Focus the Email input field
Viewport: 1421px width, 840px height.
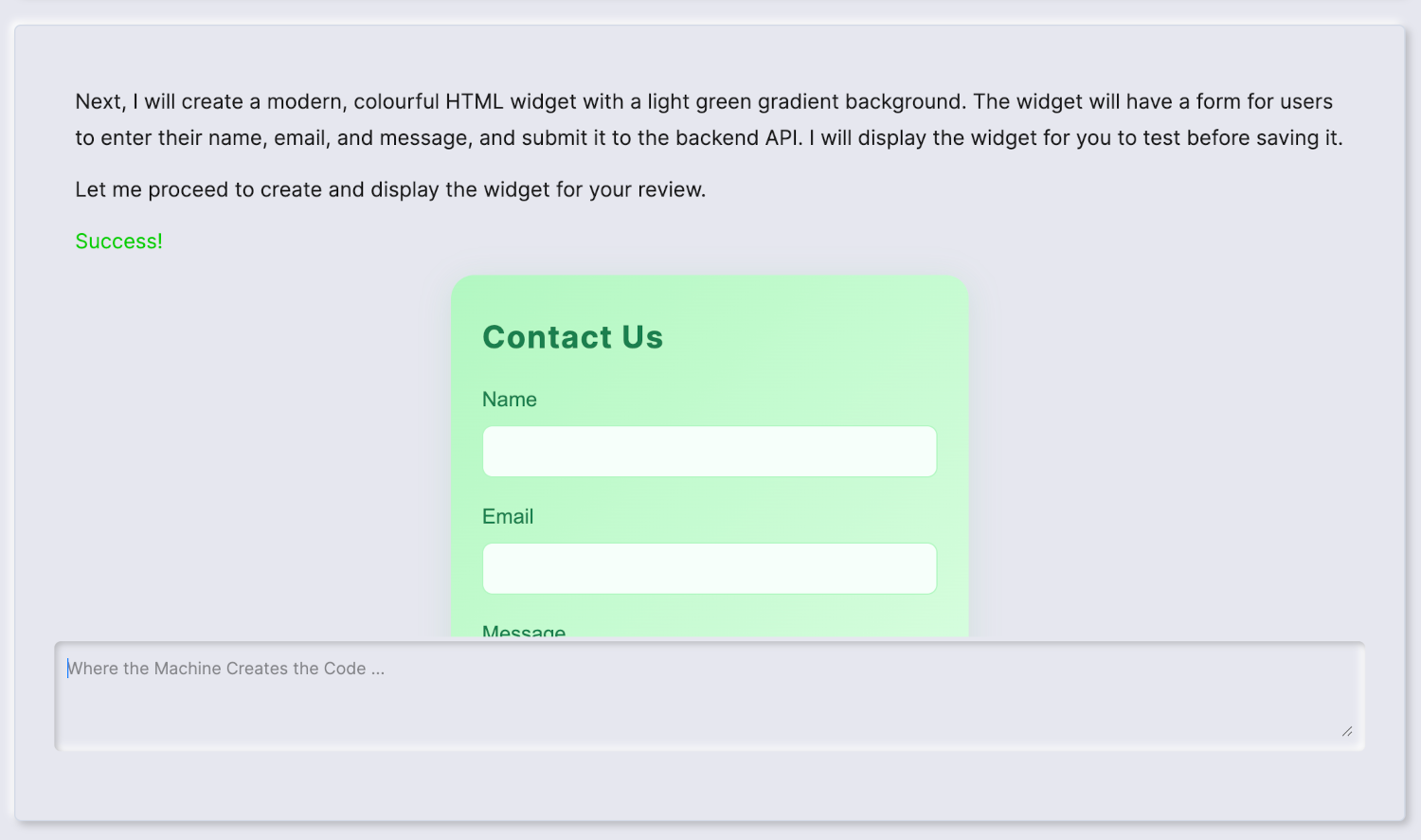[x=709, y=568]
